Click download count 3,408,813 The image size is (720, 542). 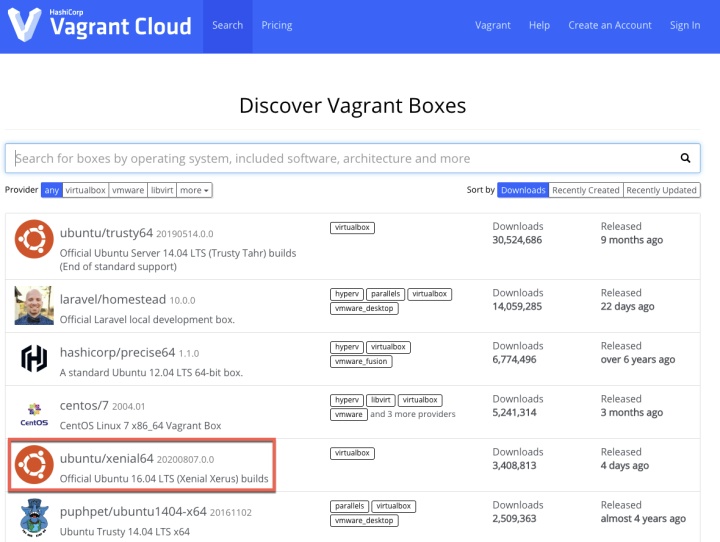tap(514, 465)
